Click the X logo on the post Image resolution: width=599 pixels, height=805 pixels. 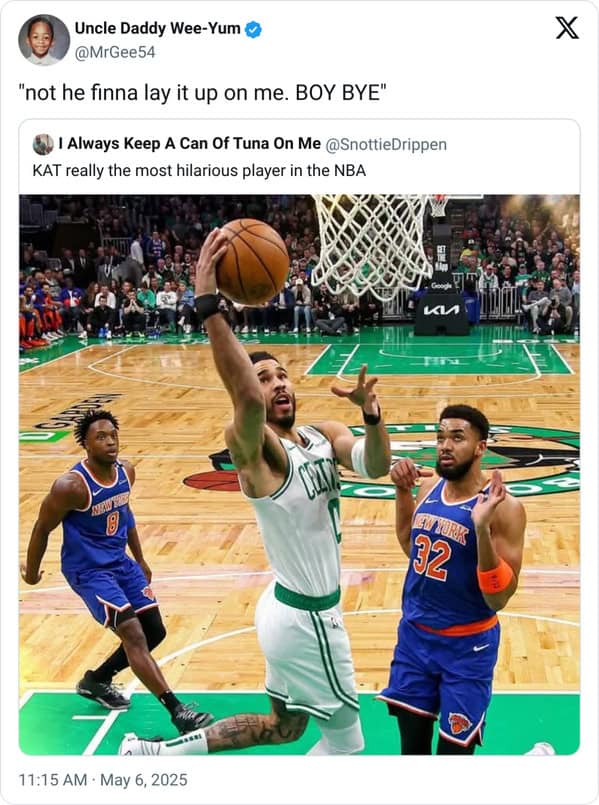[x=567, y=28]
